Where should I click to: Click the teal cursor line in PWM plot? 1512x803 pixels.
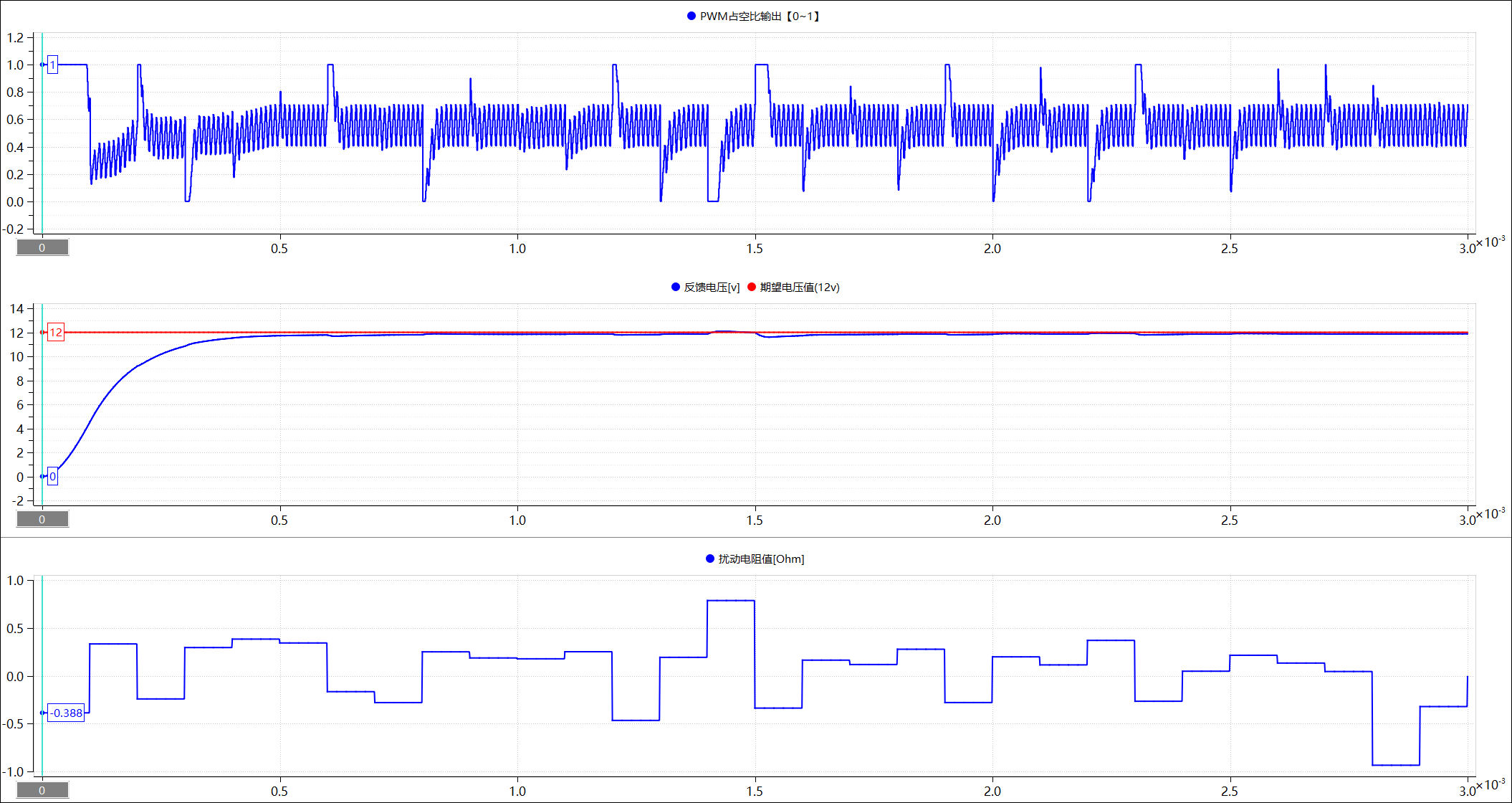(42, 143)
